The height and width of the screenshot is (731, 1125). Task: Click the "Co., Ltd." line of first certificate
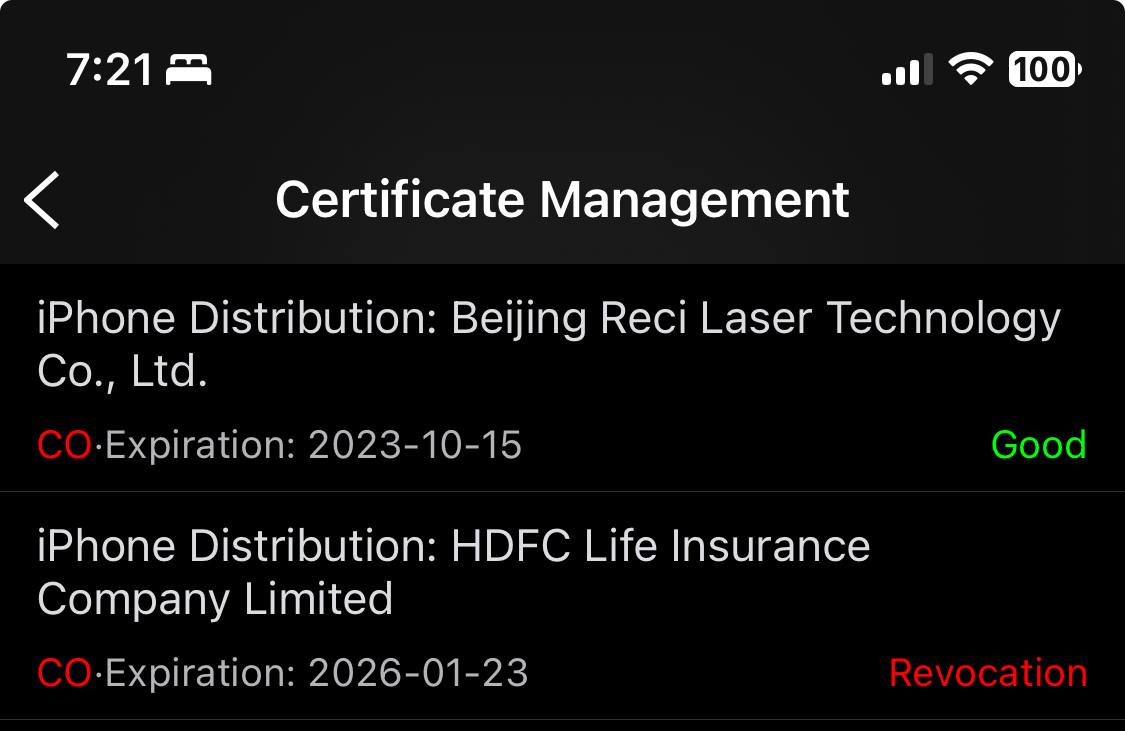[122, 372]
